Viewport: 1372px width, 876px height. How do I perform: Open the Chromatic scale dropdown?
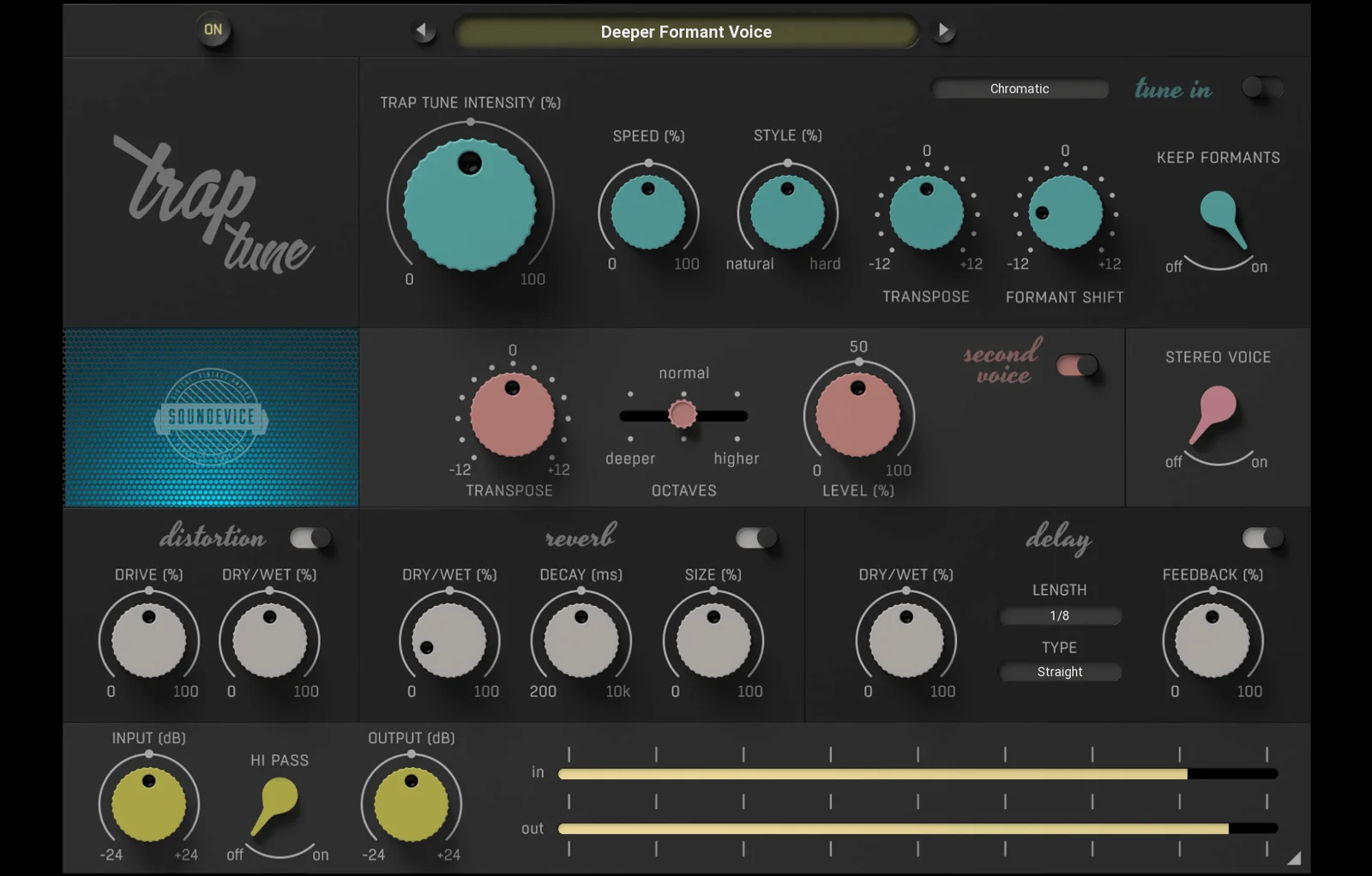coord(1020,89)
